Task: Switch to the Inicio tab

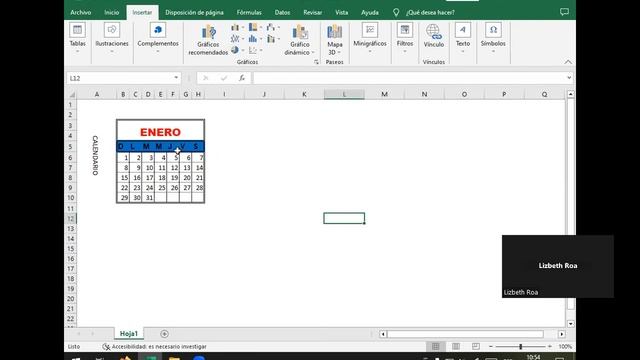Action: (111, 13)
